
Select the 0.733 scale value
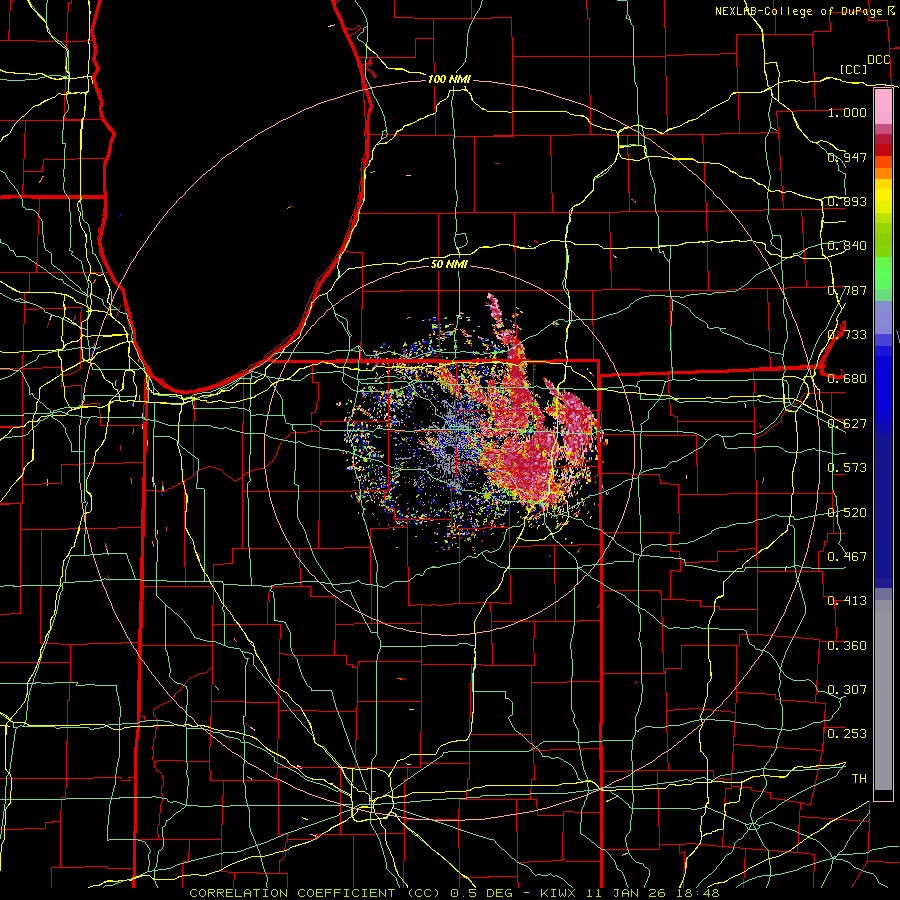tap(847, 335)
